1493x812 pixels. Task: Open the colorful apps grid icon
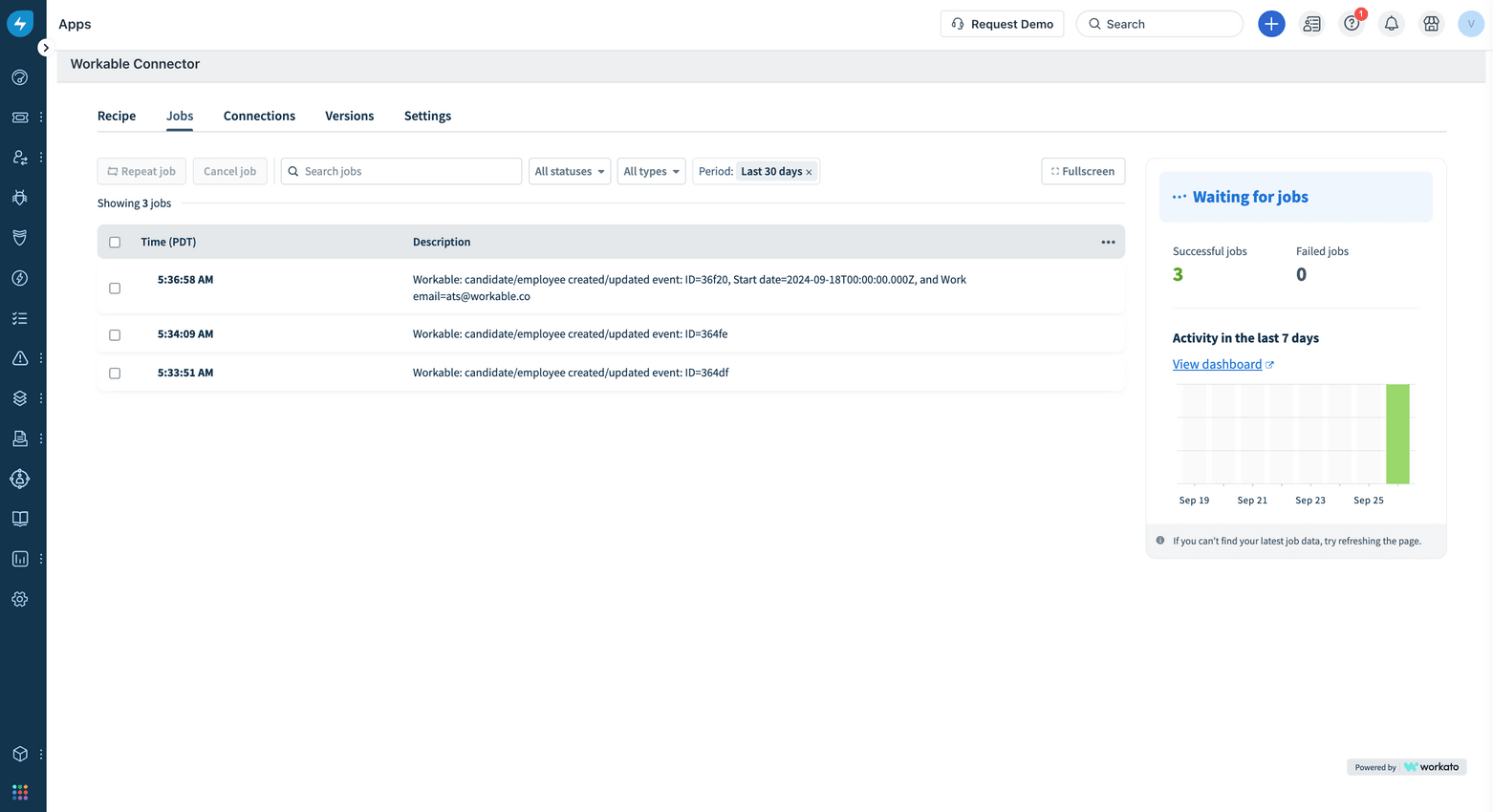point(20,792)
